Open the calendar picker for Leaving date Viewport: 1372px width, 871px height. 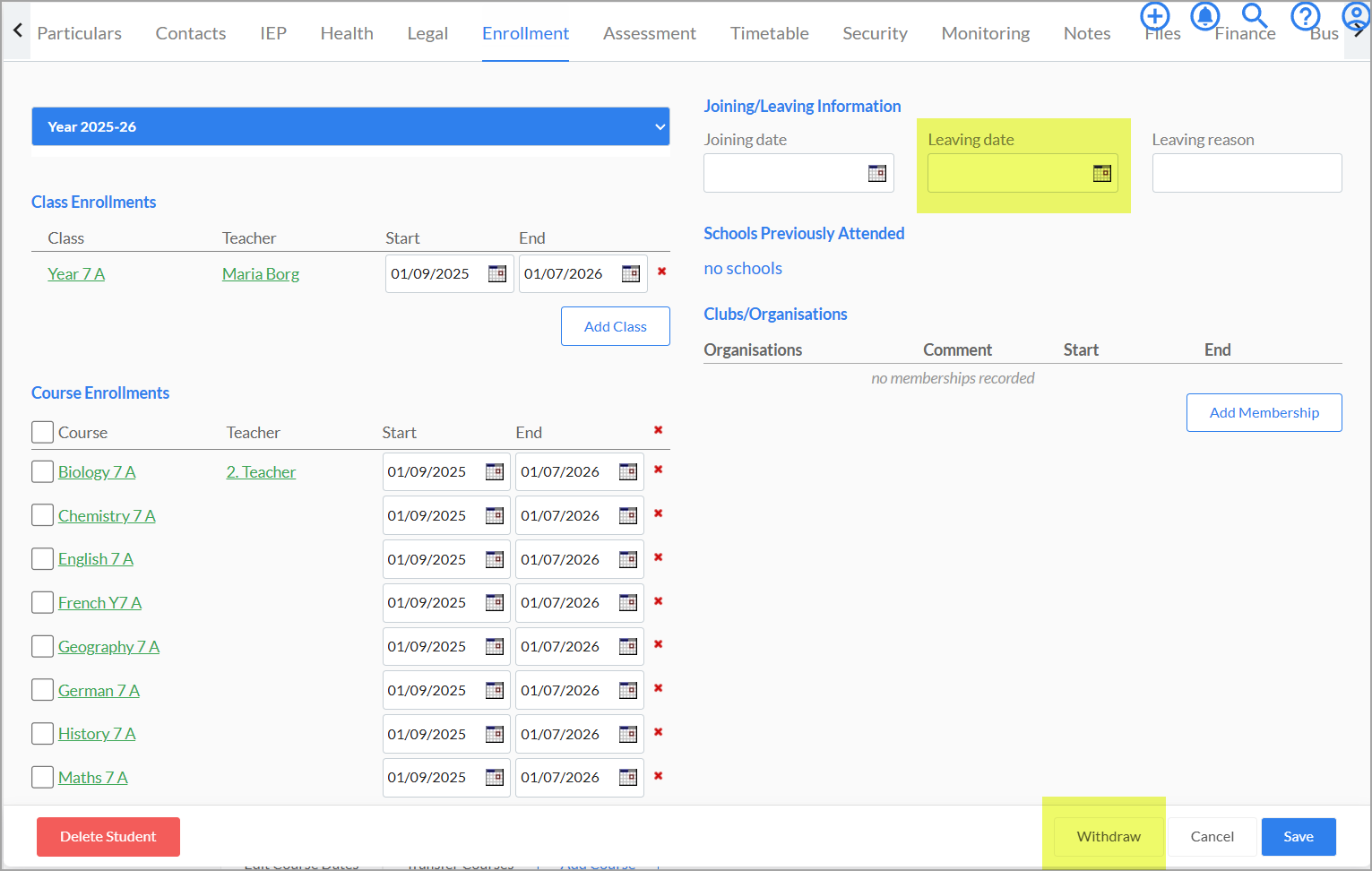coord(1101,173)
